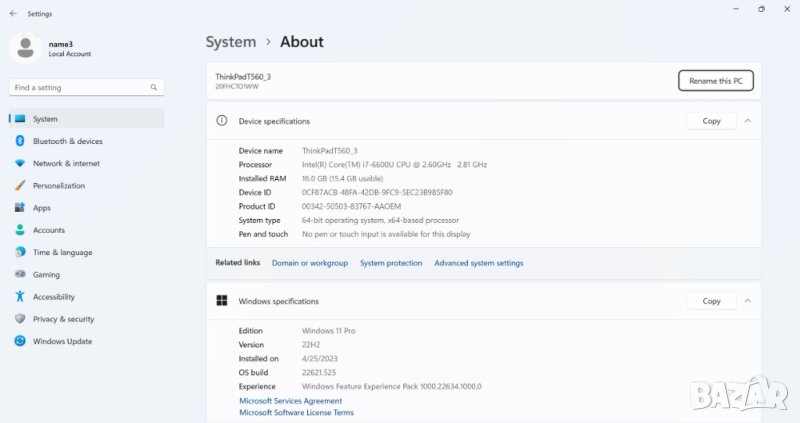
Task: Open Accounts settings
Action: pos(49,230)
